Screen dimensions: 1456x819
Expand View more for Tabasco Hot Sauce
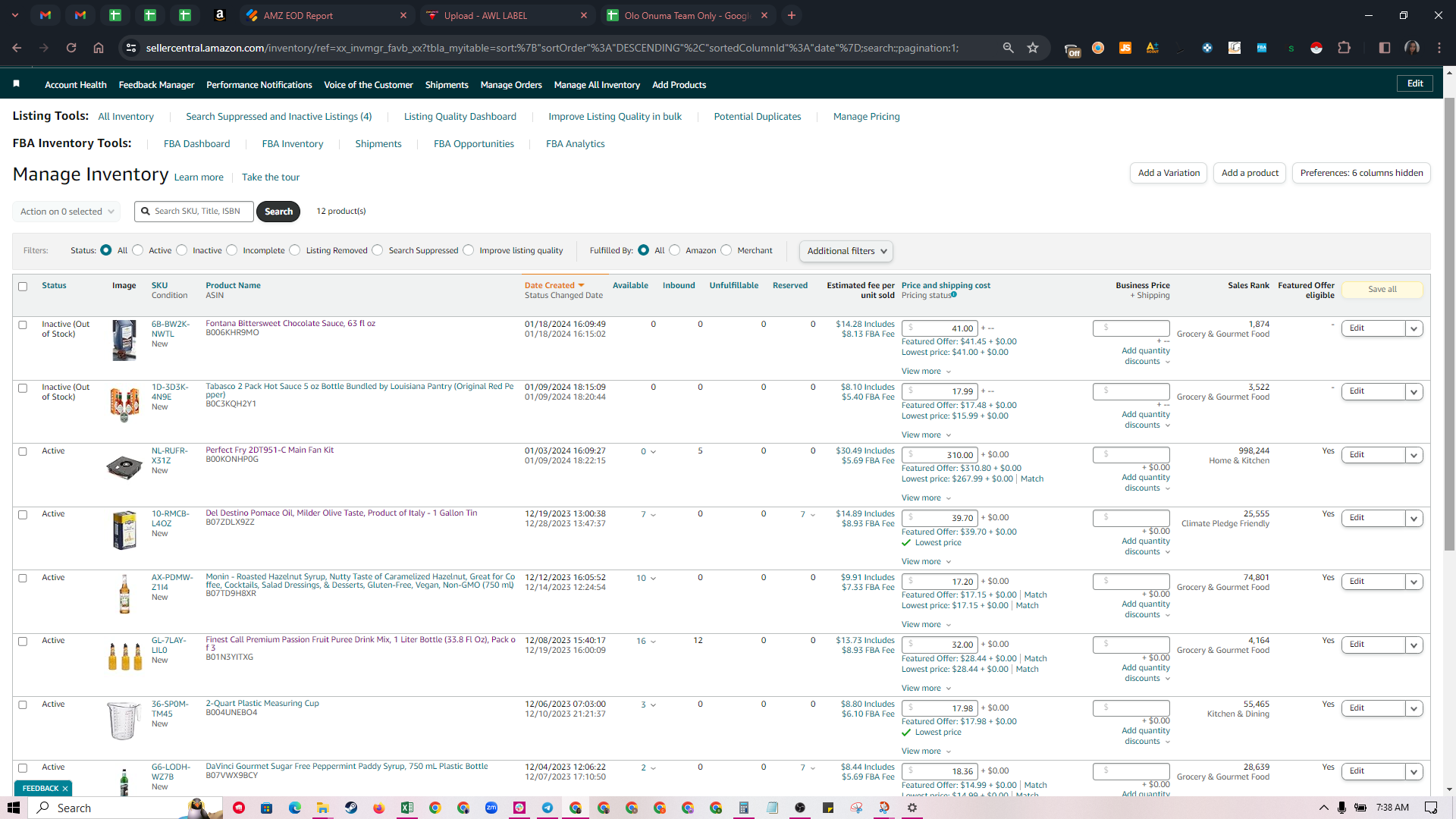926,435
